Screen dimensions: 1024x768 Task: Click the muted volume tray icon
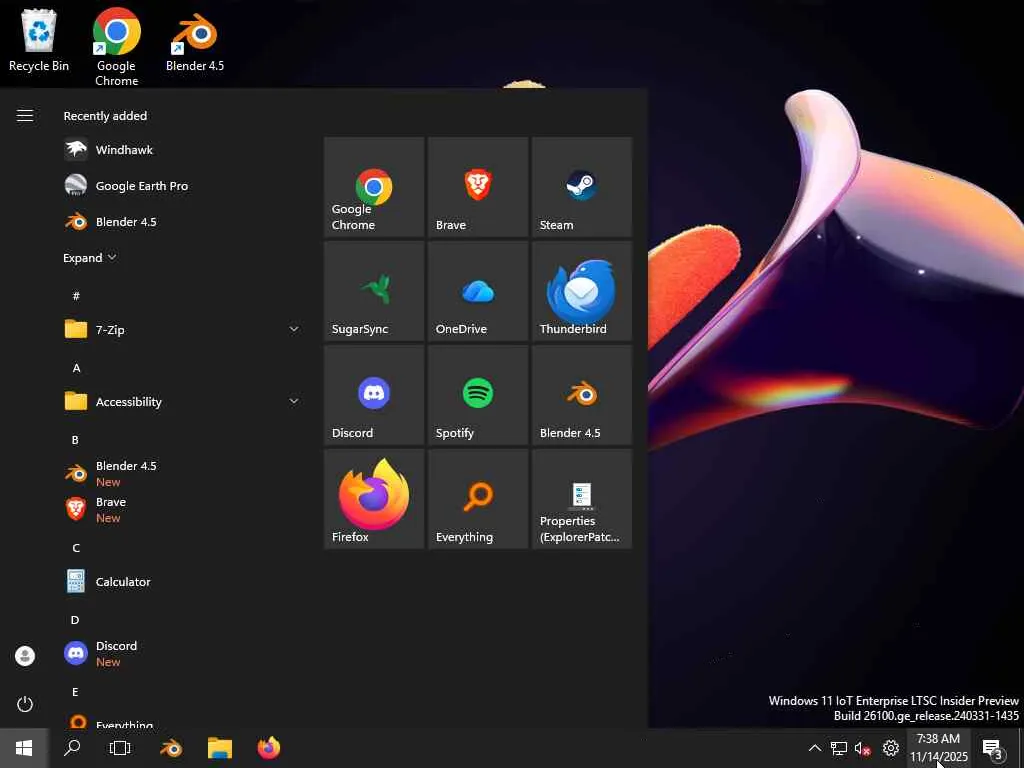click(862, 748)
